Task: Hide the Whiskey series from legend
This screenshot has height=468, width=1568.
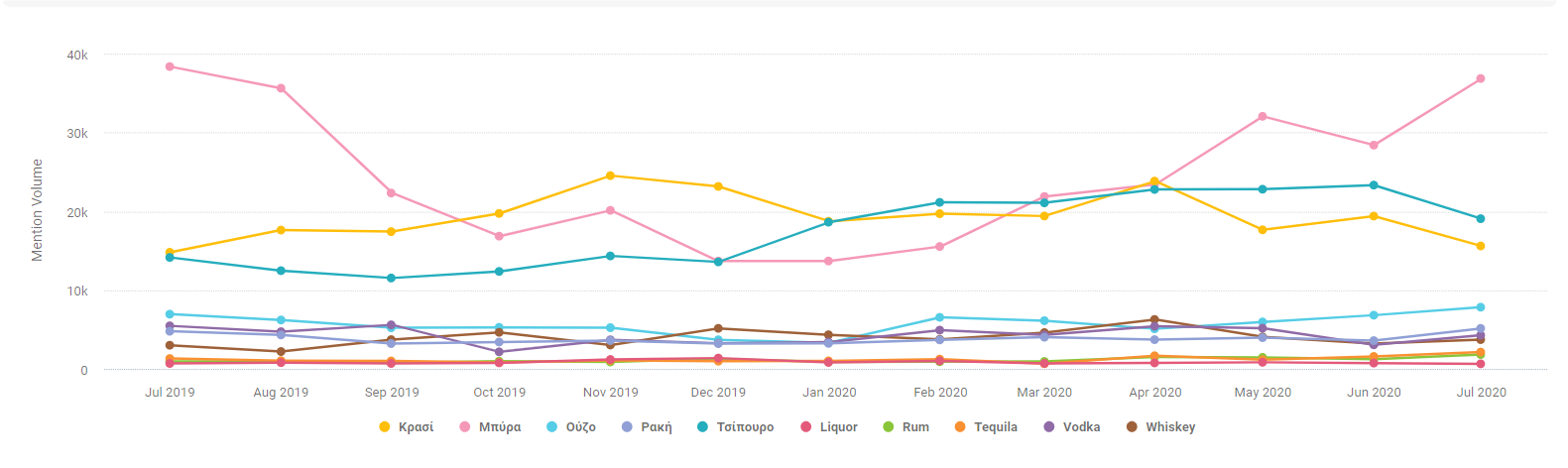Action: 1169,427
